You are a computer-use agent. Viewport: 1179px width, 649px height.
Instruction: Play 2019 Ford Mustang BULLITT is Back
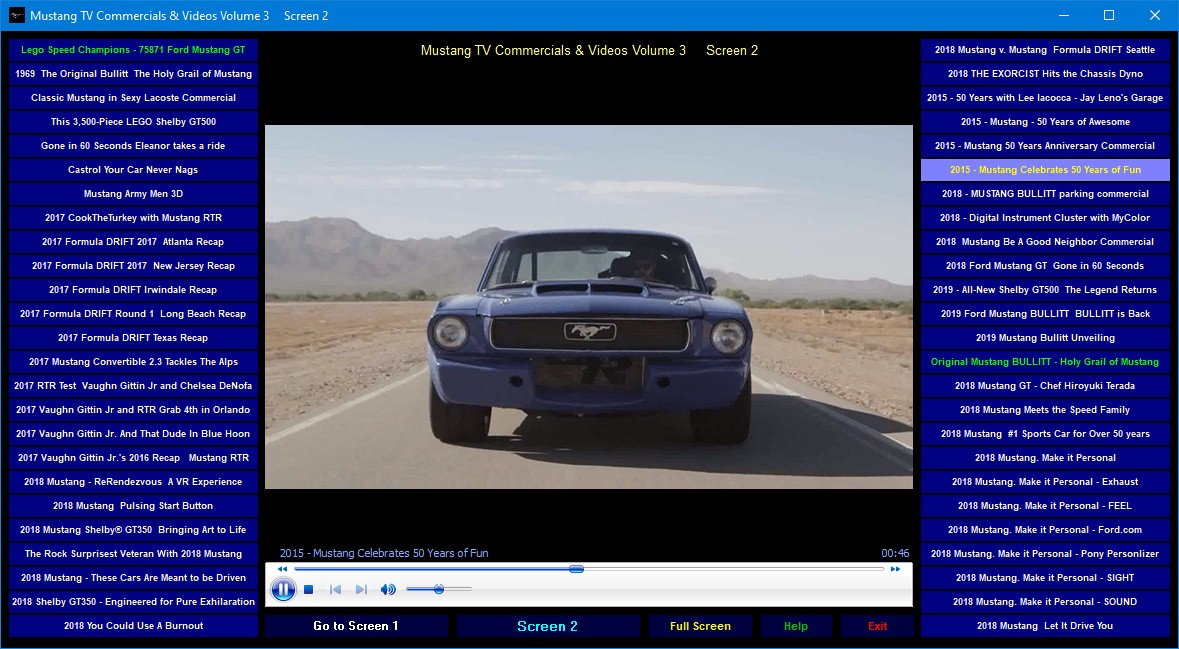(x=1045, y=314)
